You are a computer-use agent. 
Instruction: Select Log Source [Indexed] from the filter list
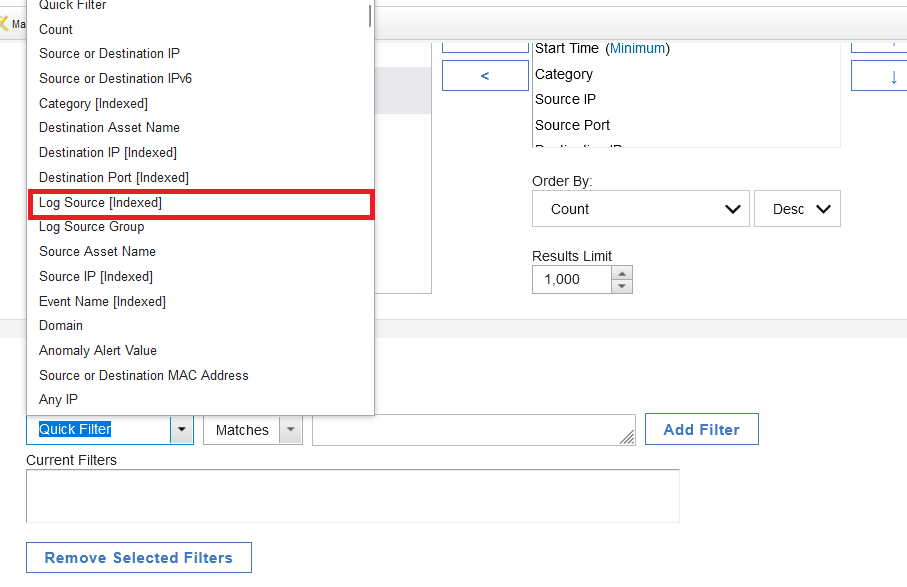[201, 202]
